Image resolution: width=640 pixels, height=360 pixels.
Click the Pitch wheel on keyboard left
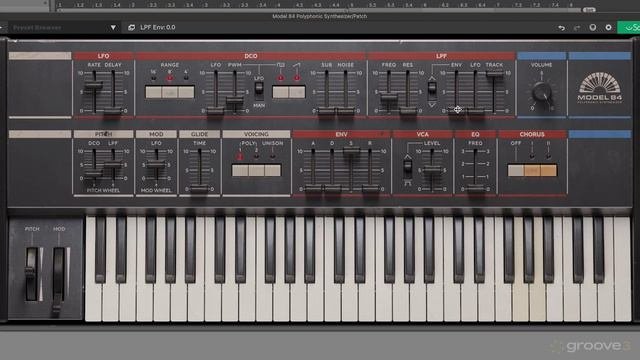point(31,274)
